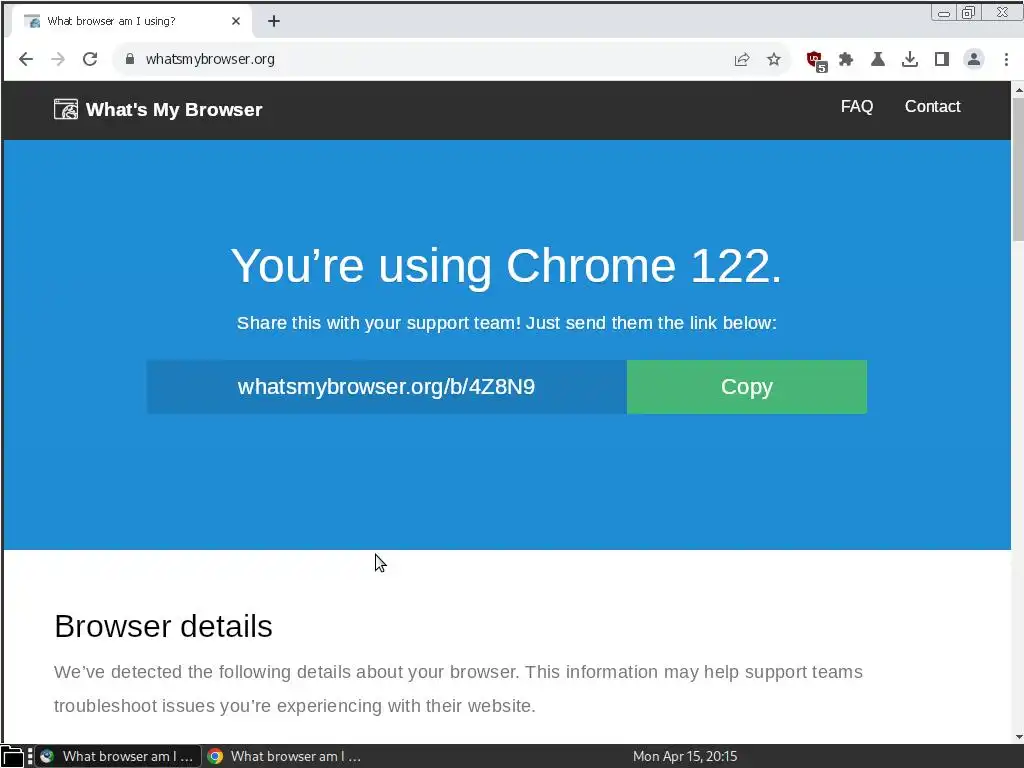The width and height of the screenshot is (1024, 768).
Task: Click the scrollbar down arrow
Action: coord(1017,737)
